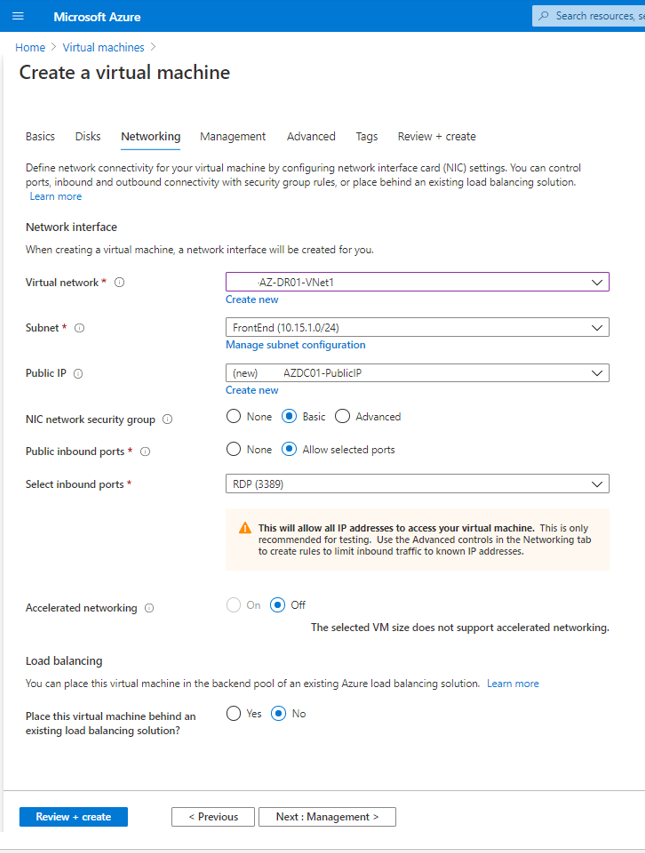Choose Yes for load balancing solution
The width and height of the screenshot is (645, 853).
(x=234, y=714)
